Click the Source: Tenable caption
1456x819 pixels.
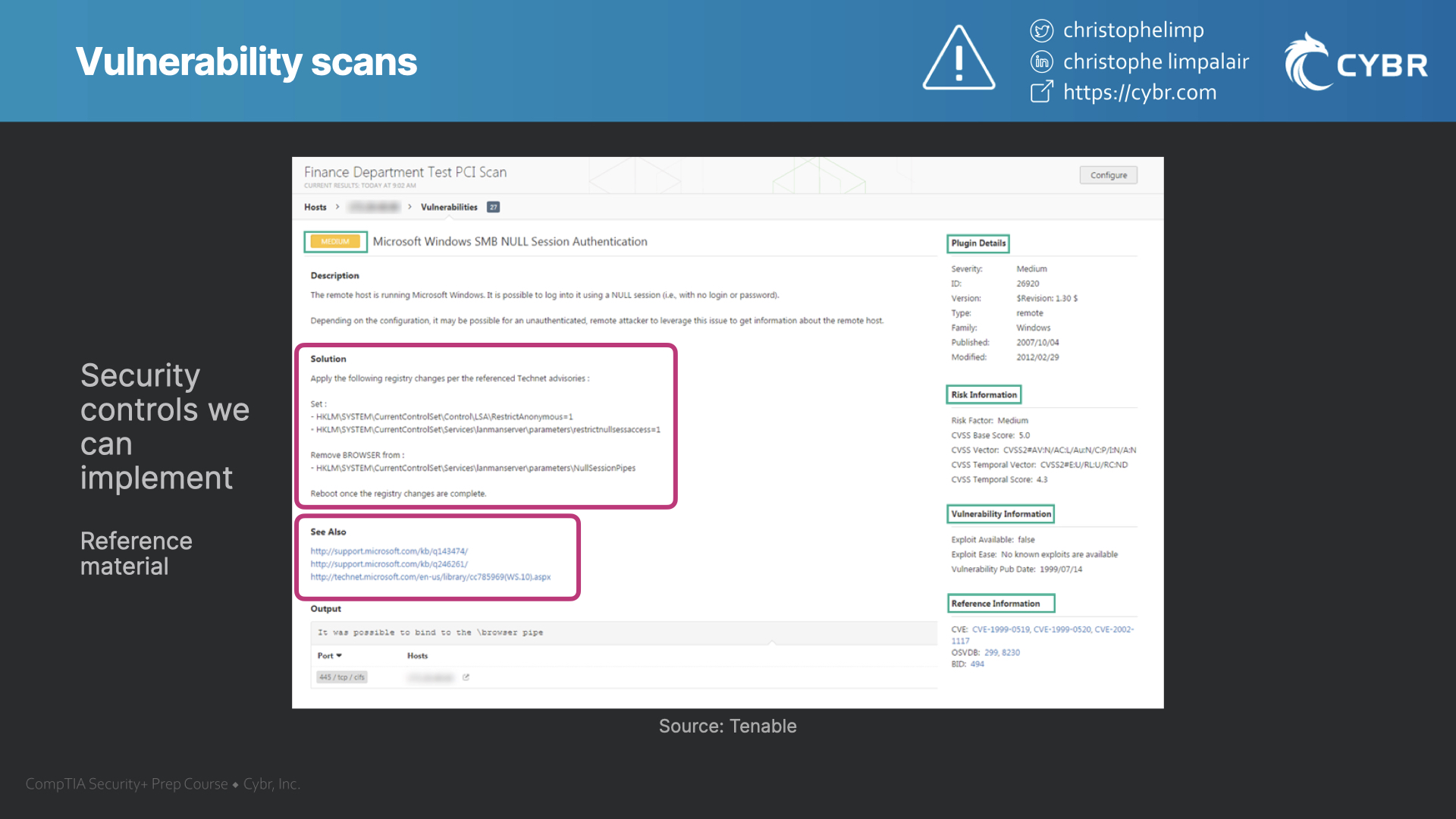[x=727, y=726]
